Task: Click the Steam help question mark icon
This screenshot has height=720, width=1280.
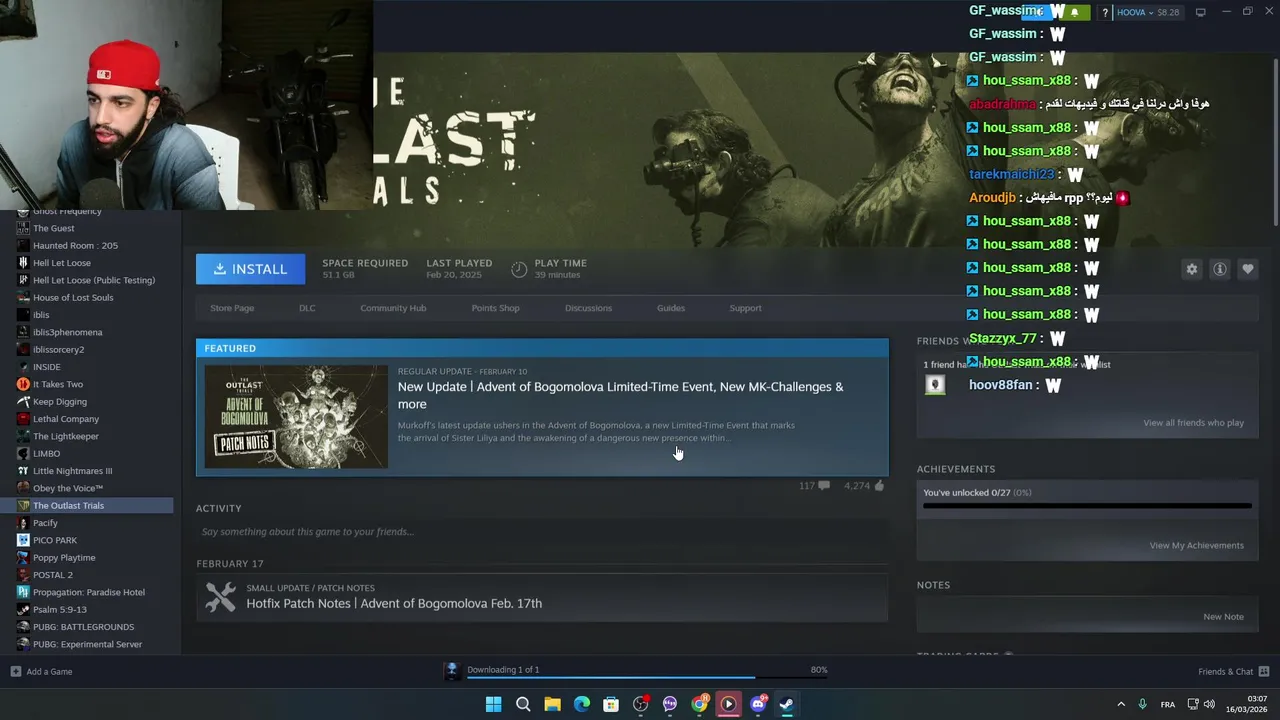Action: pyautogui.click(x=1105, y=12)
